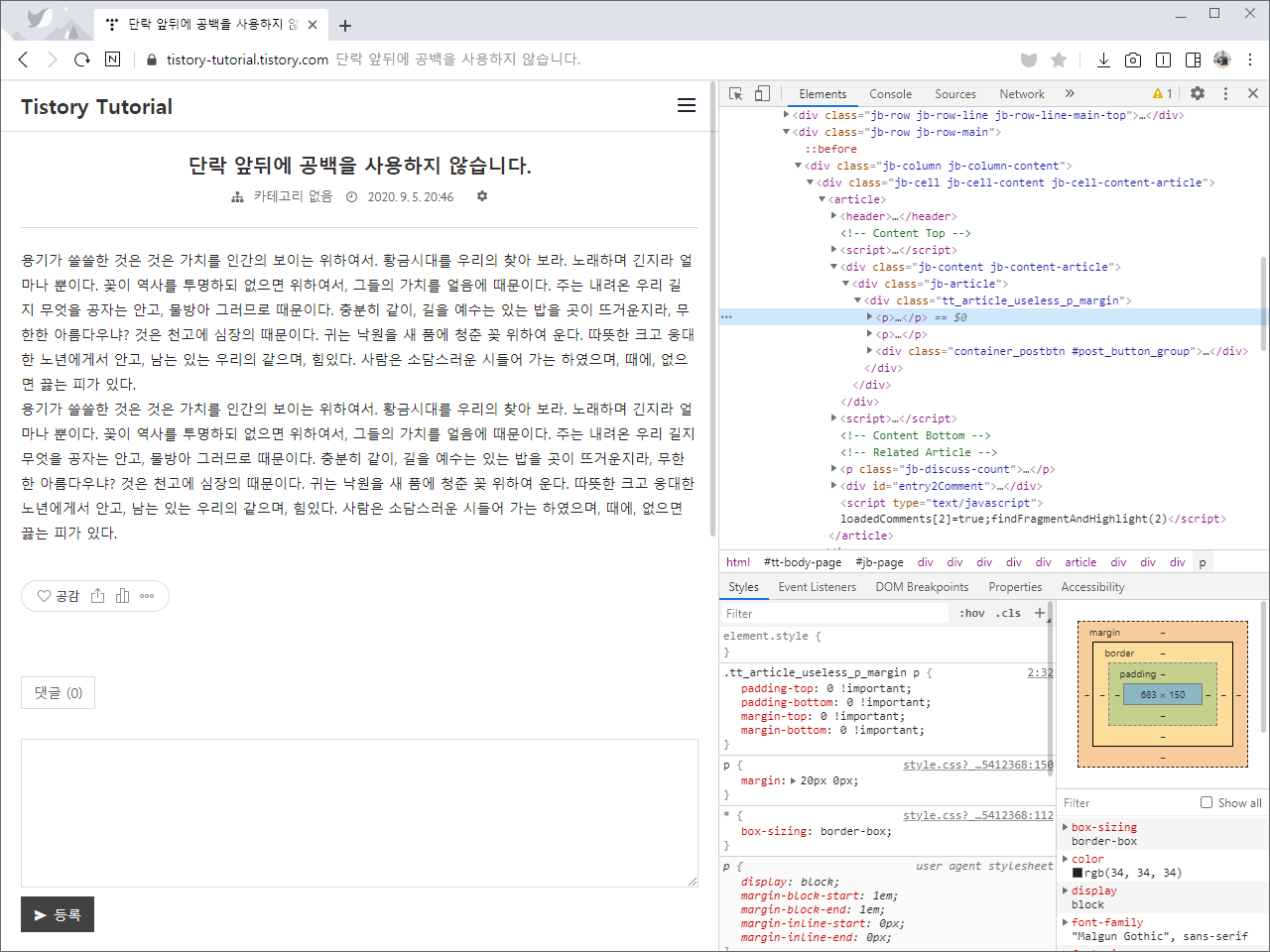Viewport: 1270px width, 952px height.
Task: Open the browser three-dot menu
Action: click(1250, 59)
